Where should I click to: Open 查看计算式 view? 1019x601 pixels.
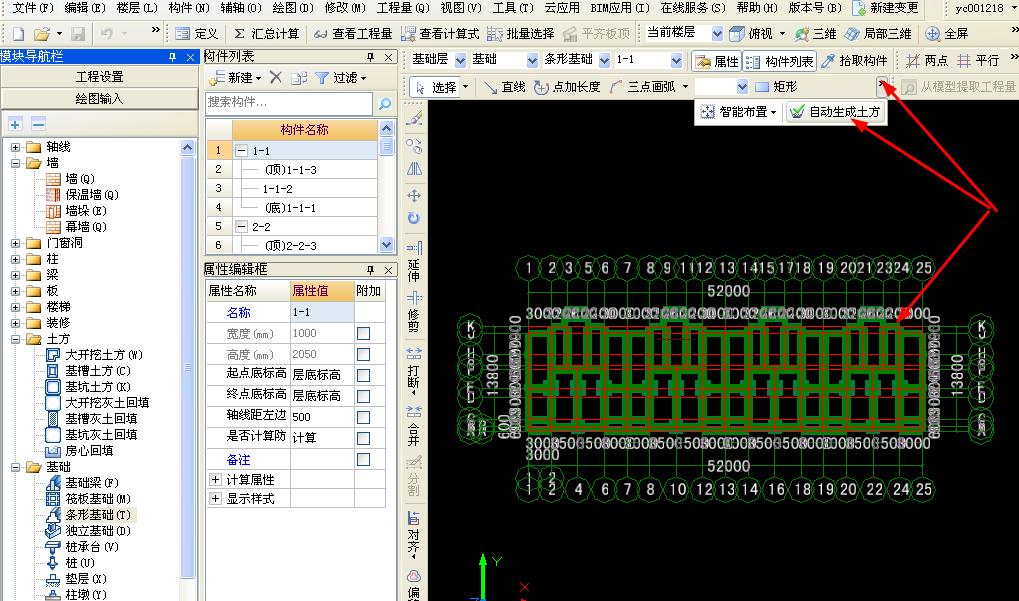pos(440,33)
